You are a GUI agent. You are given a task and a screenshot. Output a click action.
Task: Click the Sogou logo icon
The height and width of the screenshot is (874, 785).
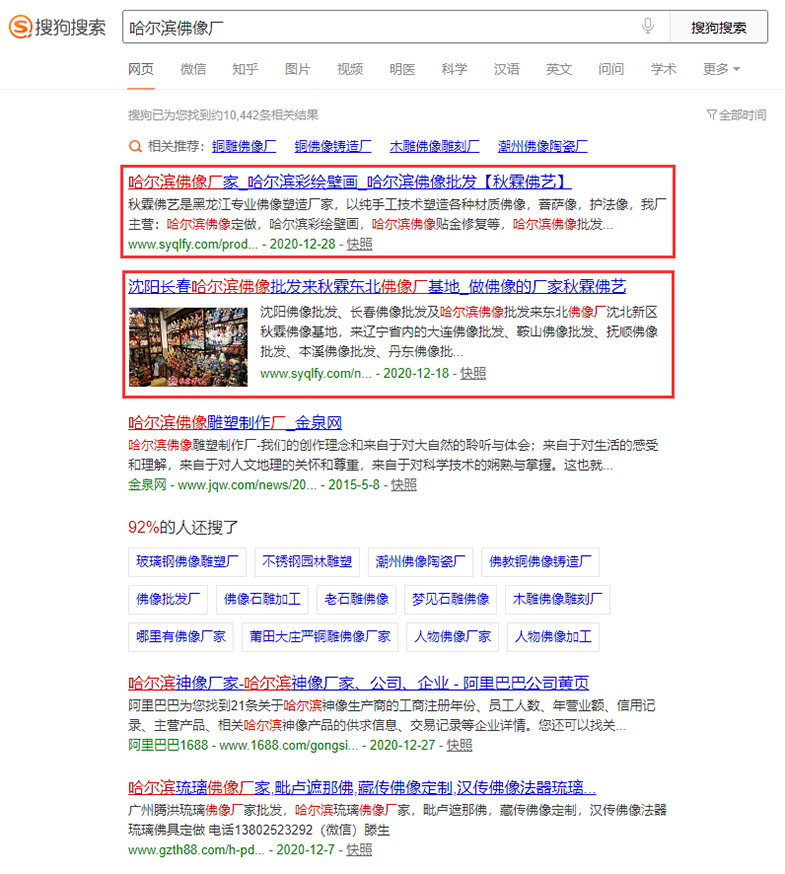point(20,27)
